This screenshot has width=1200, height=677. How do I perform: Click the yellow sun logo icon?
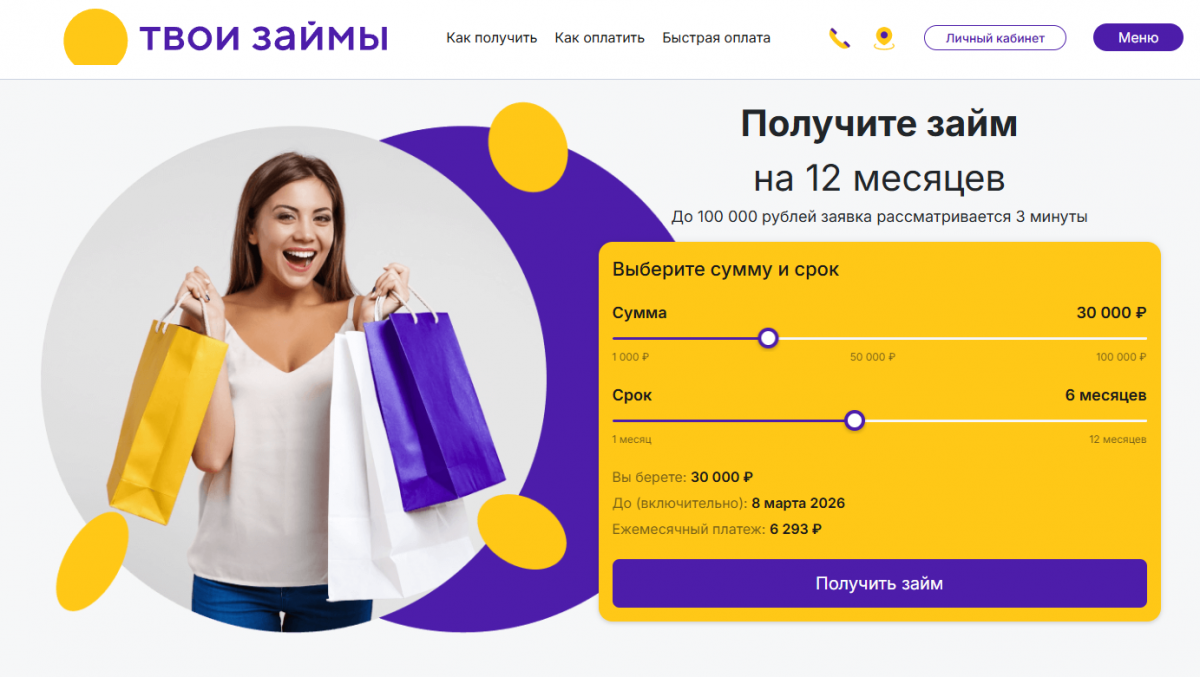96,37
